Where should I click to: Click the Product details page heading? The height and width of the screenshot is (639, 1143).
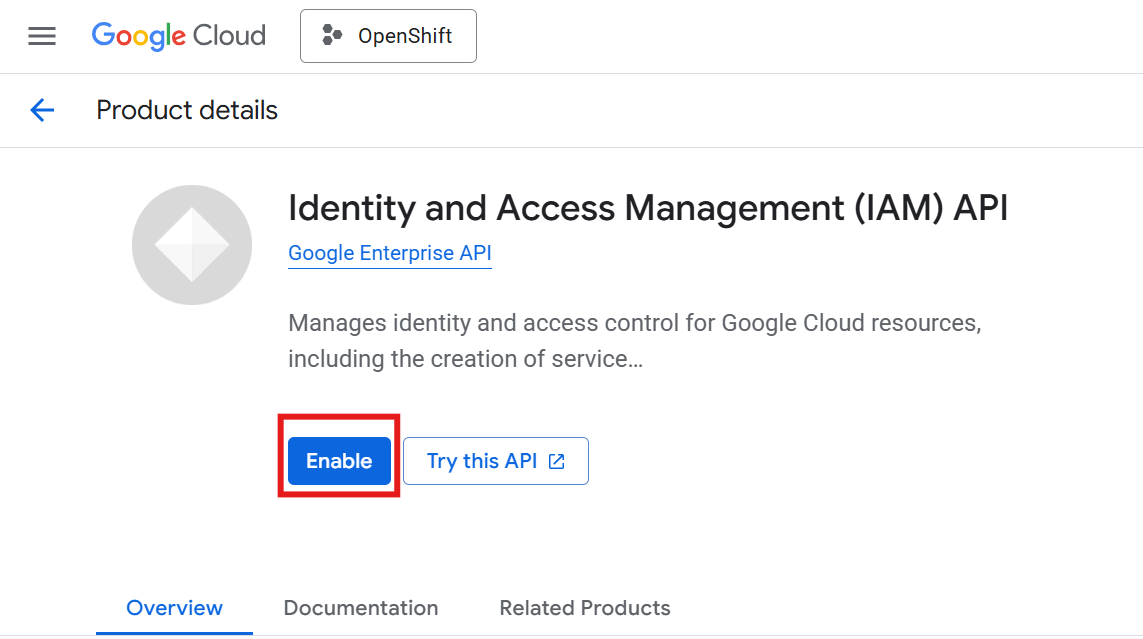(x=187, y=110)
